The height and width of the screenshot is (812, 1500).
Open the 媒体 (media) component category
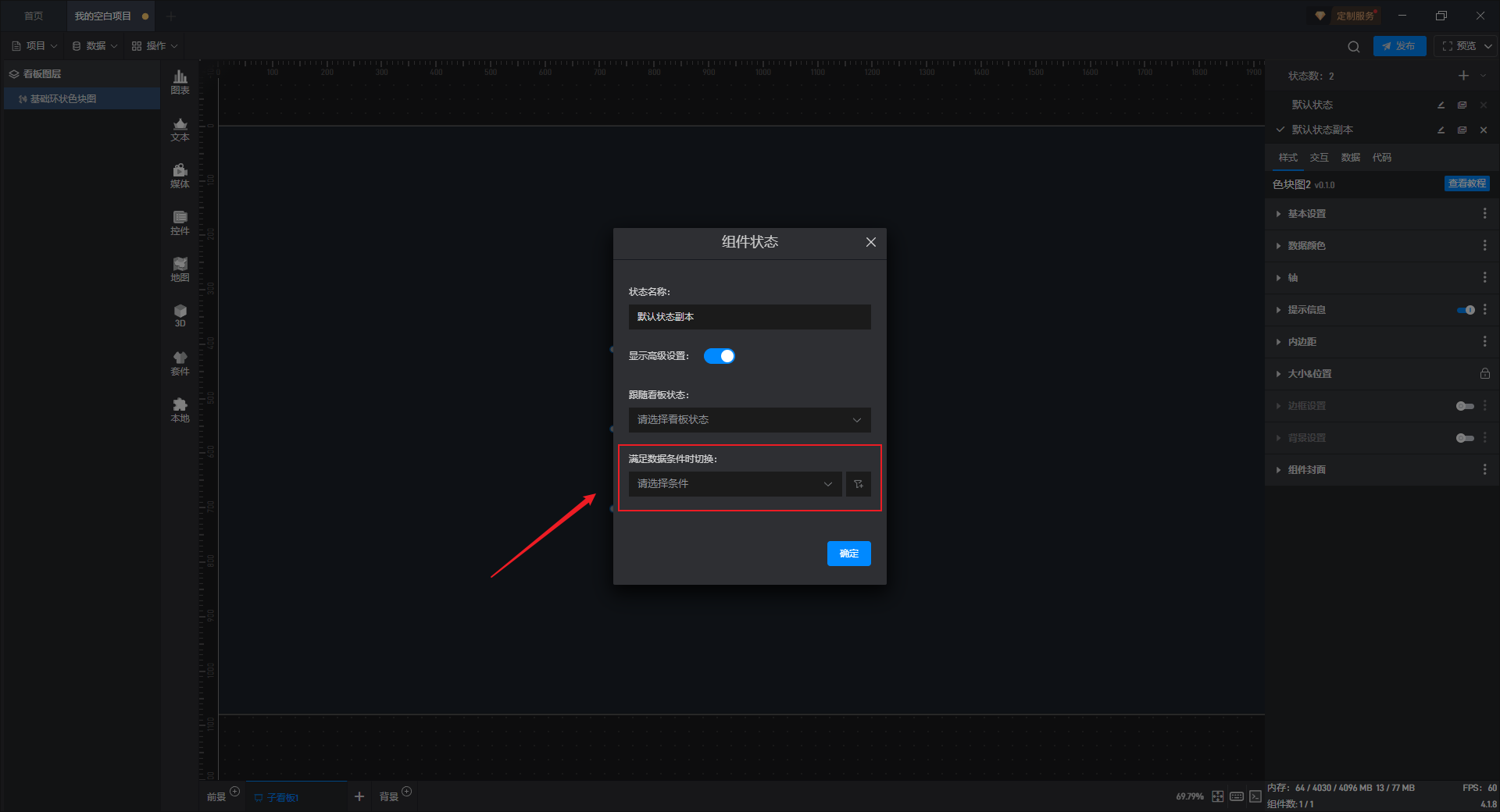click(x=180, y=176)
